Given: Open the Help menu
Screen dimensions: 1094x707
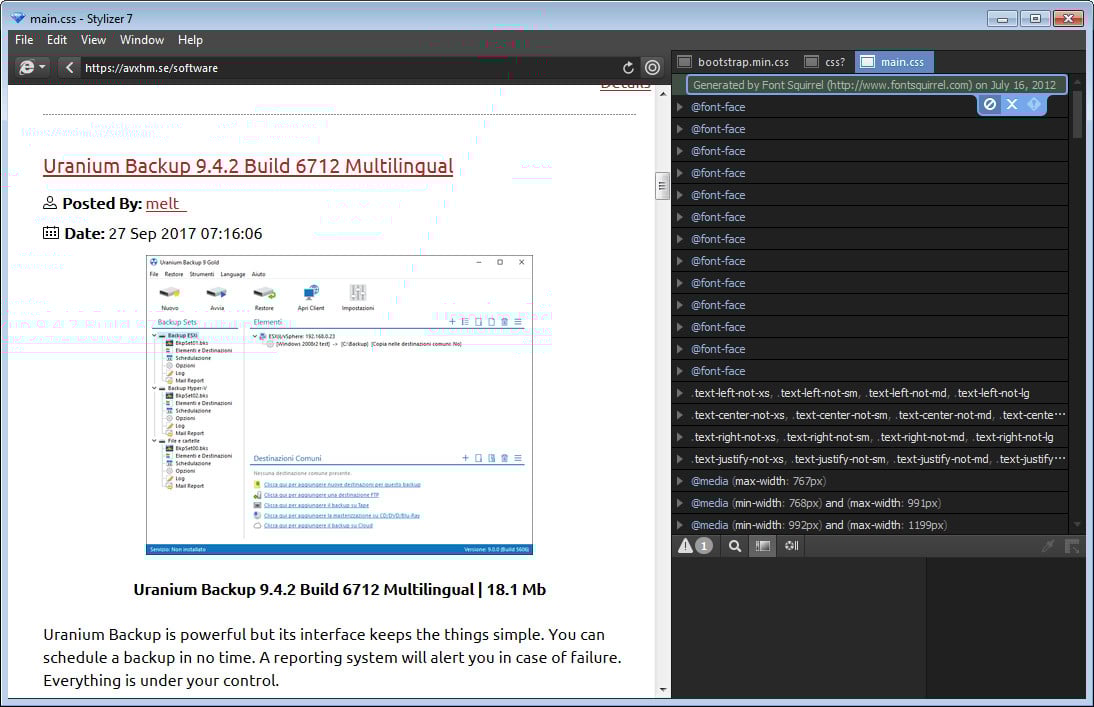Looking at the screenshot, I should tap(190, 40).
